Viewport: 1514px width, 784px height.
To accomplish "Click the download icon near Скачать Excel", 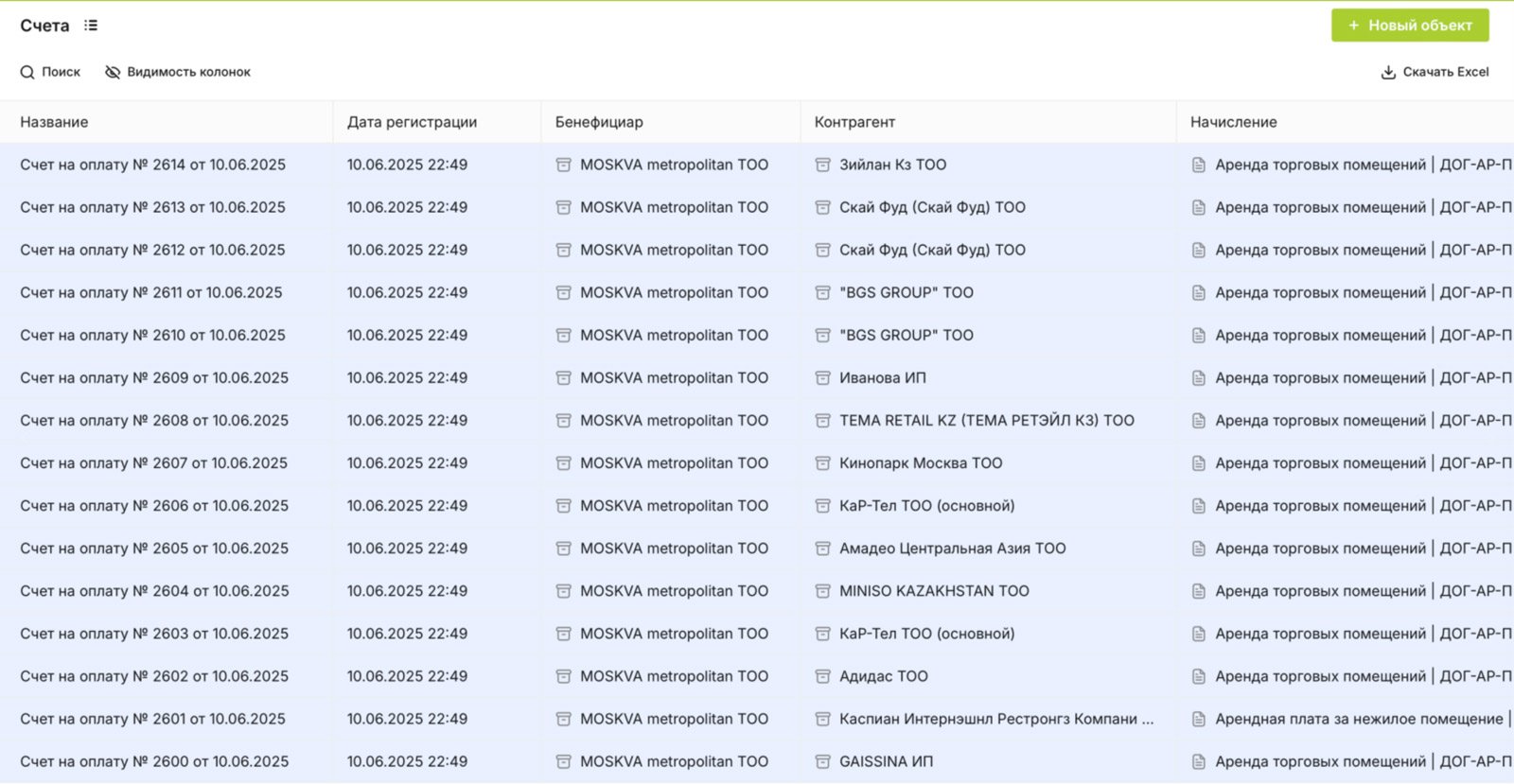I will point(1388,72).
